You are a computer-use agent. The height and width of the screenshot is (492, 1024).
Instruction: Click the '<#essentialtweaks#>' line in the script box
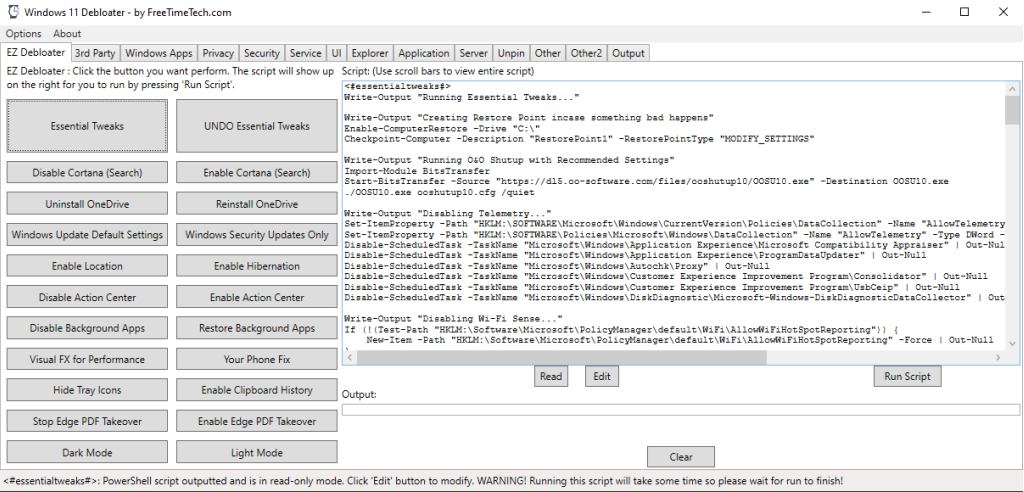point(398,86)
